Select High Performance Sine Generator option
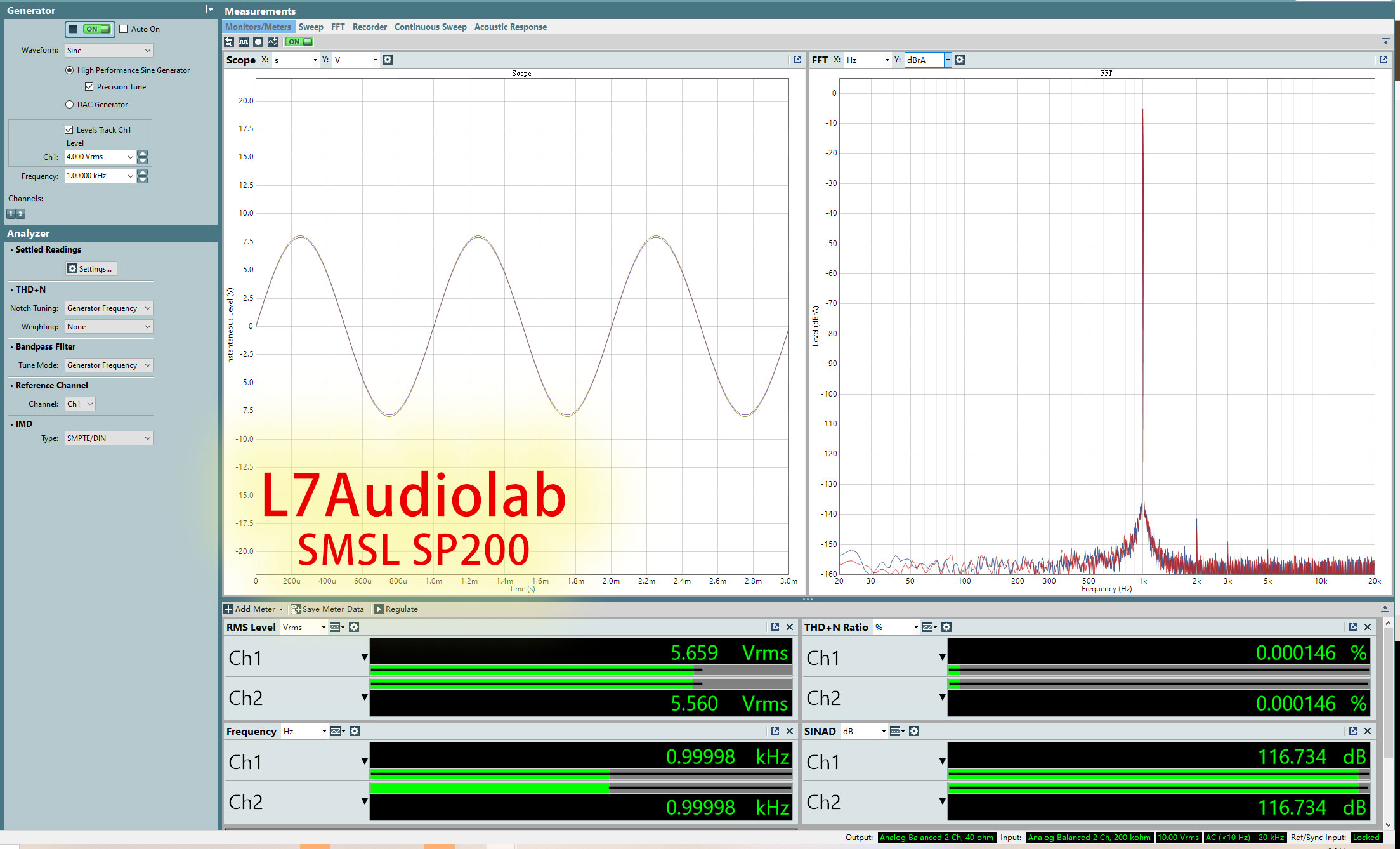Viewport: 1400px width, 849px height. 69,70
